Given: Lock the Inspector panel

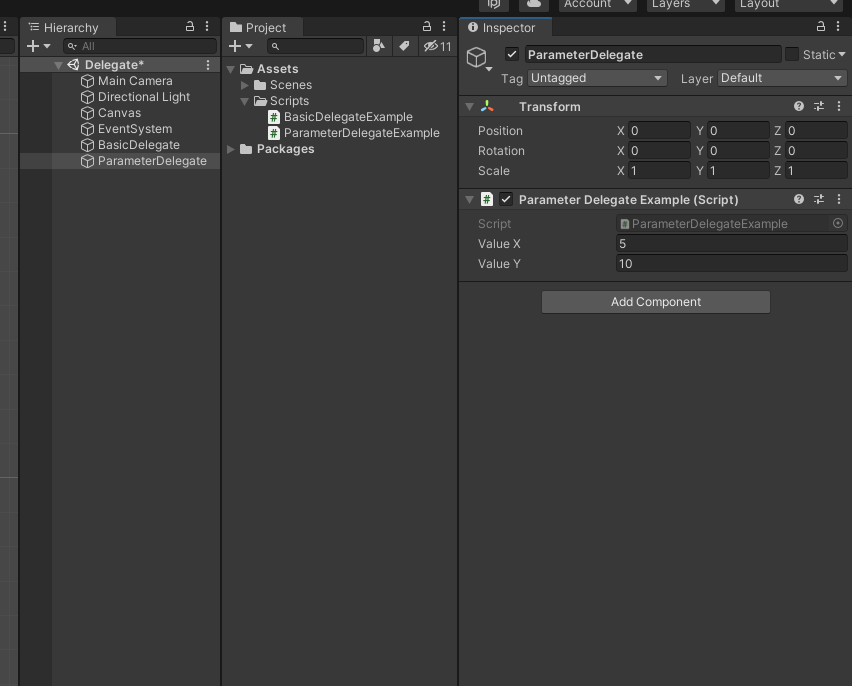Looking at the screenshot, I should pos(821,26).
